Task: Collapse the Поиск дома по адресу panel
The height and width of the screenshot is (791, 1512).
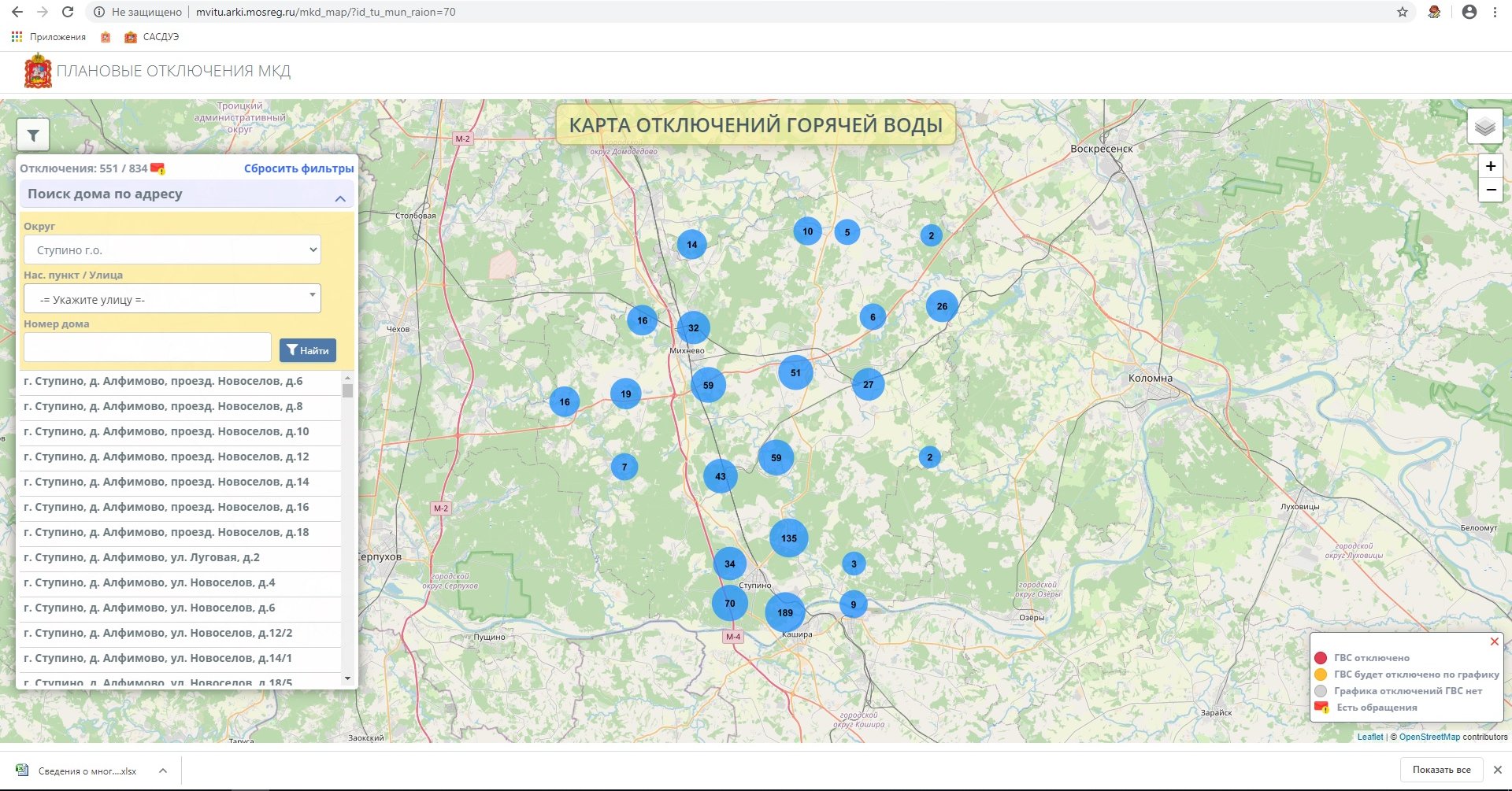Action: [x=340, y=198]
